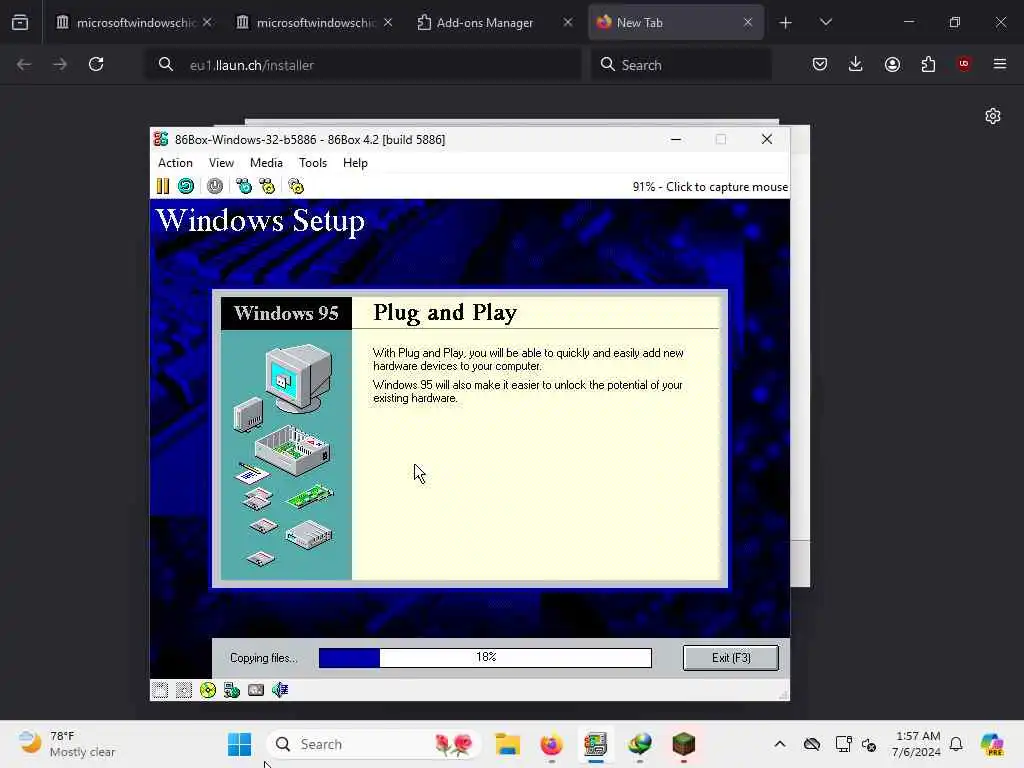Open the 86Box settings gear toolbar icon
Image resolution: width=1024 pixels, height=768 pixels.
pyautogui.click(x=296, y=187)
